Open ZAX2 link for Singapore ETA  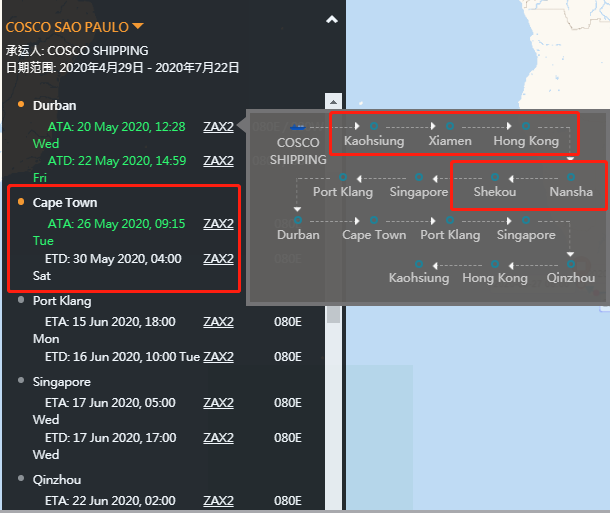218,403
